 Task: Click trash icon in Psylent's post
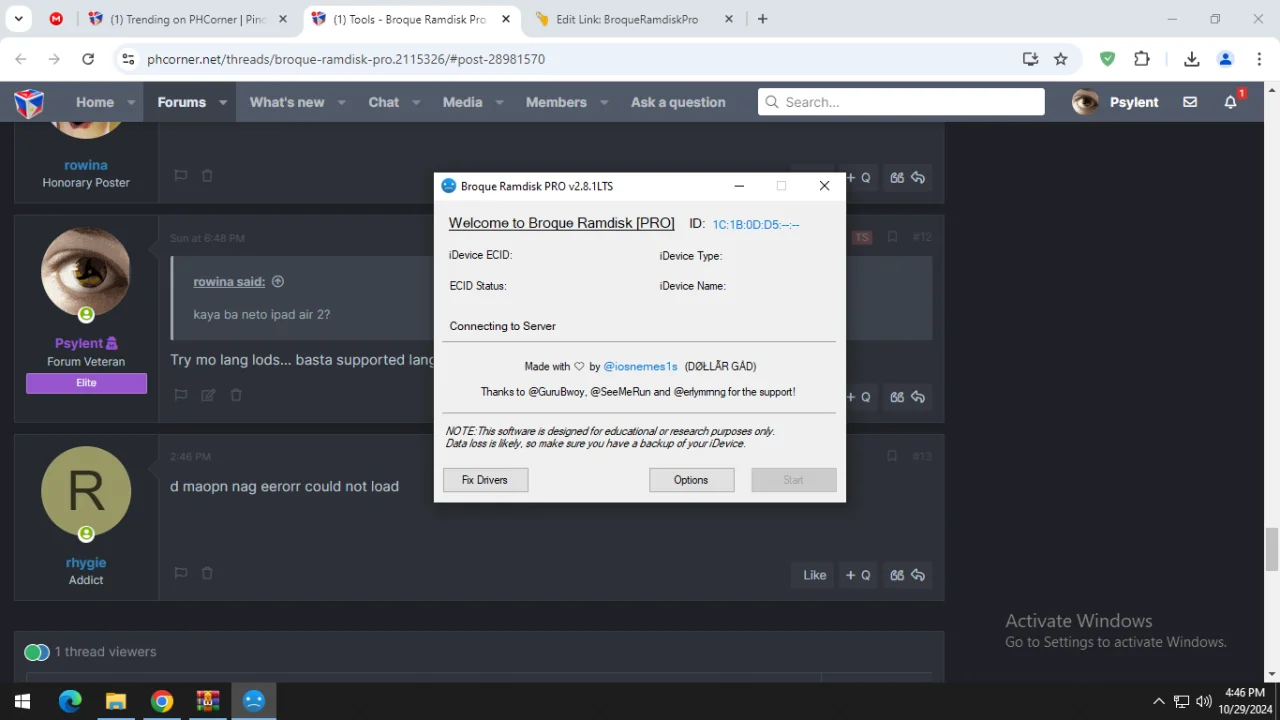236,395
